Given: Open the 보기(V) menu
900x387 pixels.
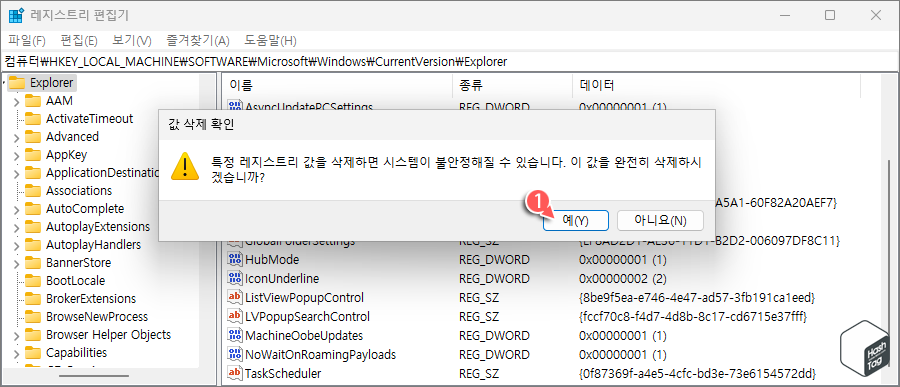Looking at the screenshot, I should (x=131, y=41).
